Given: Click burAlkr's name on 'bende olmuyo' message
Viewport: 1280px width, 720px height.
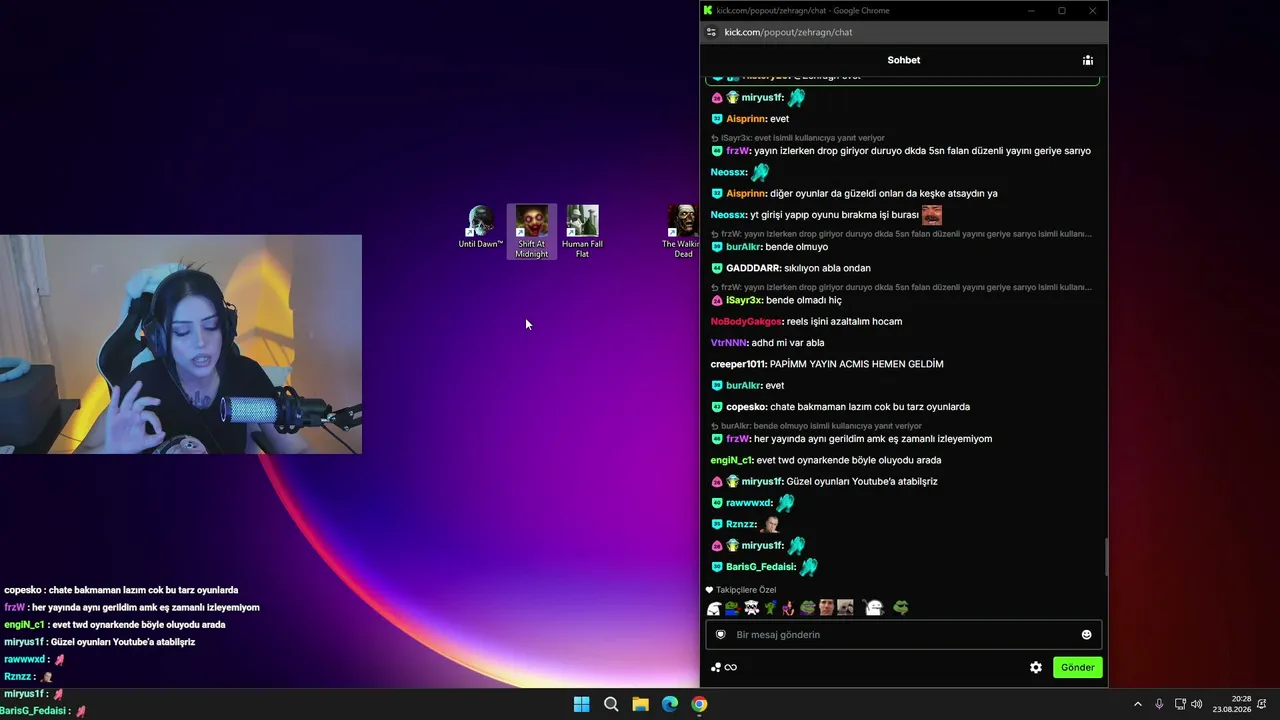Looking at the screenshot, I should click(x=744, y=247).
